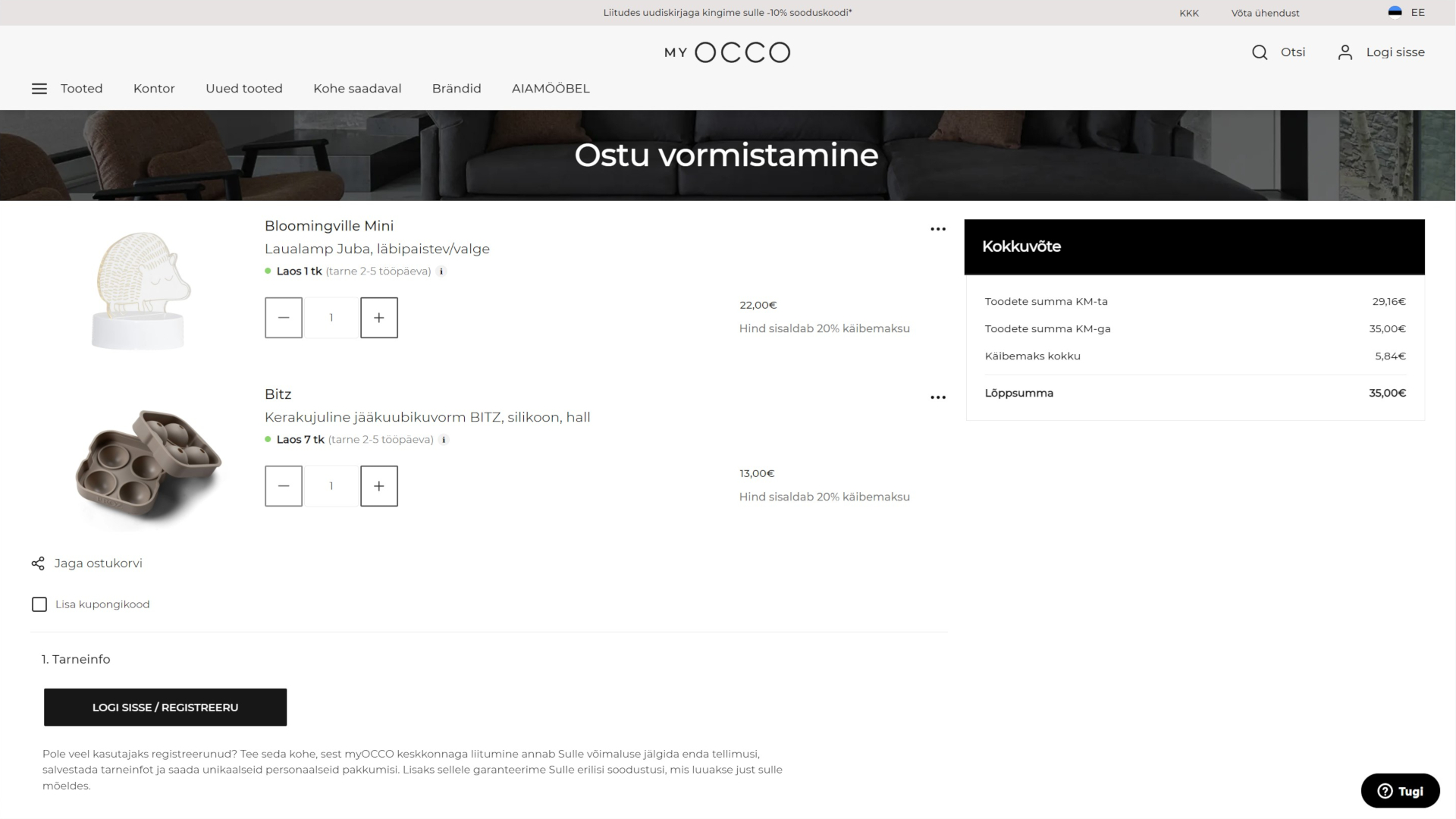Open the Kontor menu item
The image size is (1456, 819).
pyautogui.click(x=154, y=89)
